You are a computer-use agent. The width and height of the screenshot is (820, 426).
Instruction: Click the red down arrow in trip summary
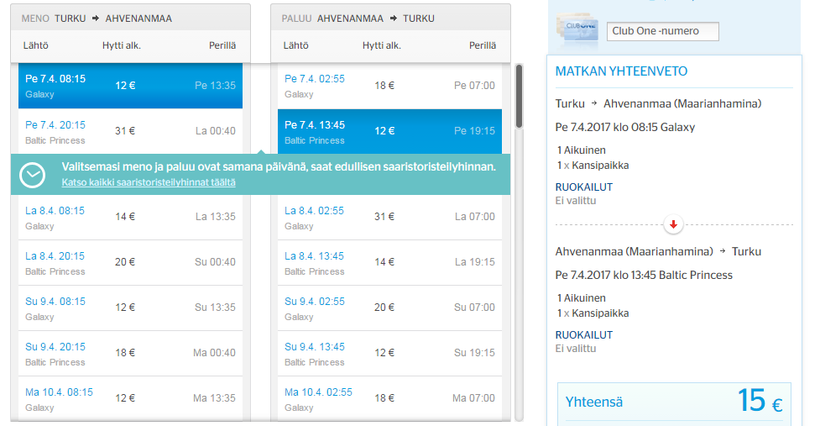[x=675, y=224]
